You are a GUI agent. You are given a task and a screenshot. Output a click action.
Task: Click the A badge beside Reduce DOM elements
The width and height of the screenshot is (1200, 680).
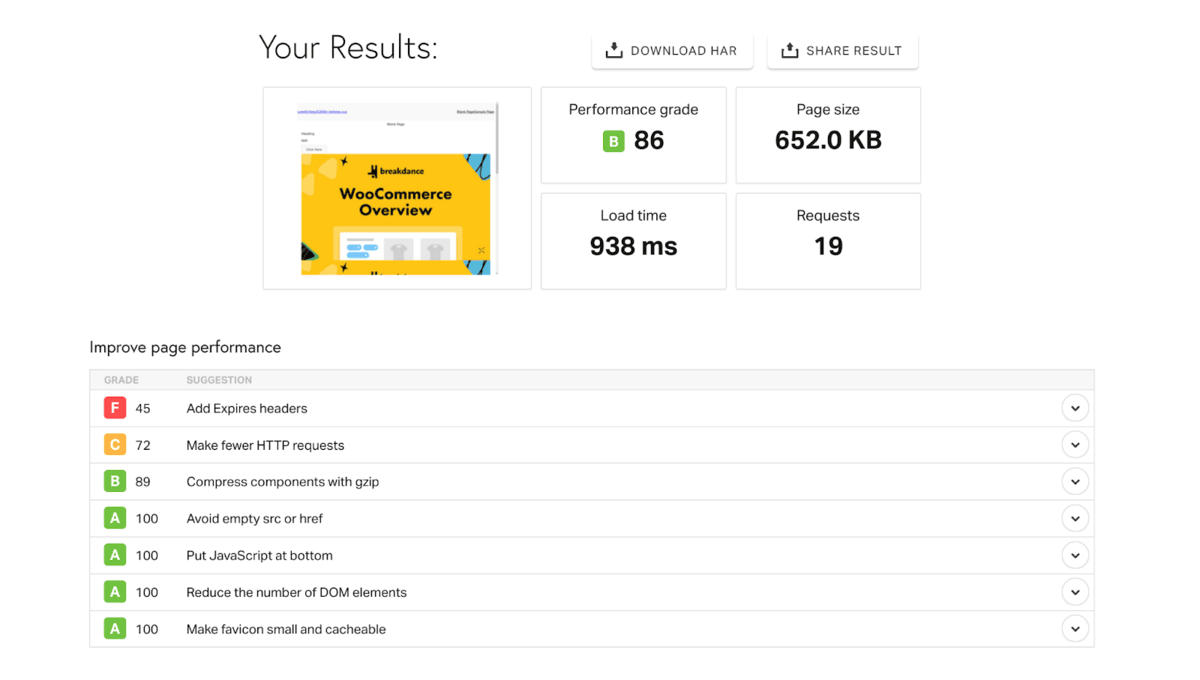pos(115,592)
